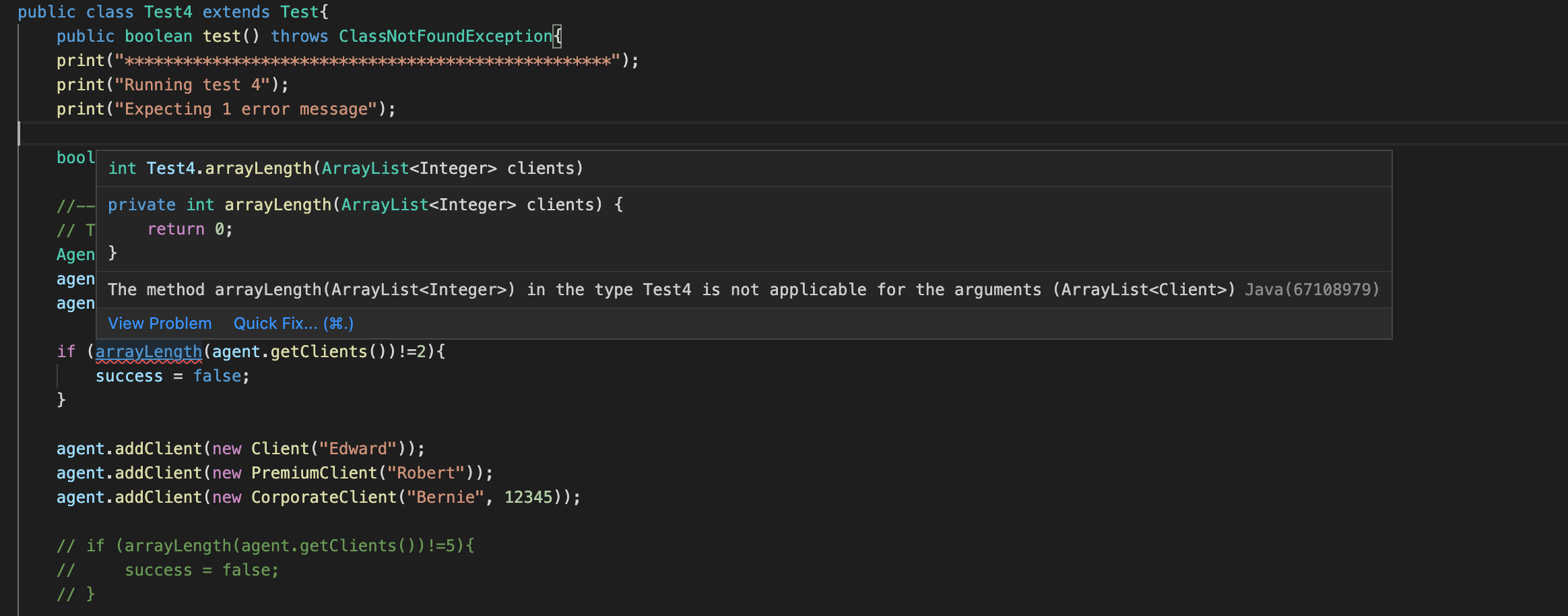Viewport: 1568px width, 616px height.
Task: Click the underlined arrayLength call
Action: point(149,351)
